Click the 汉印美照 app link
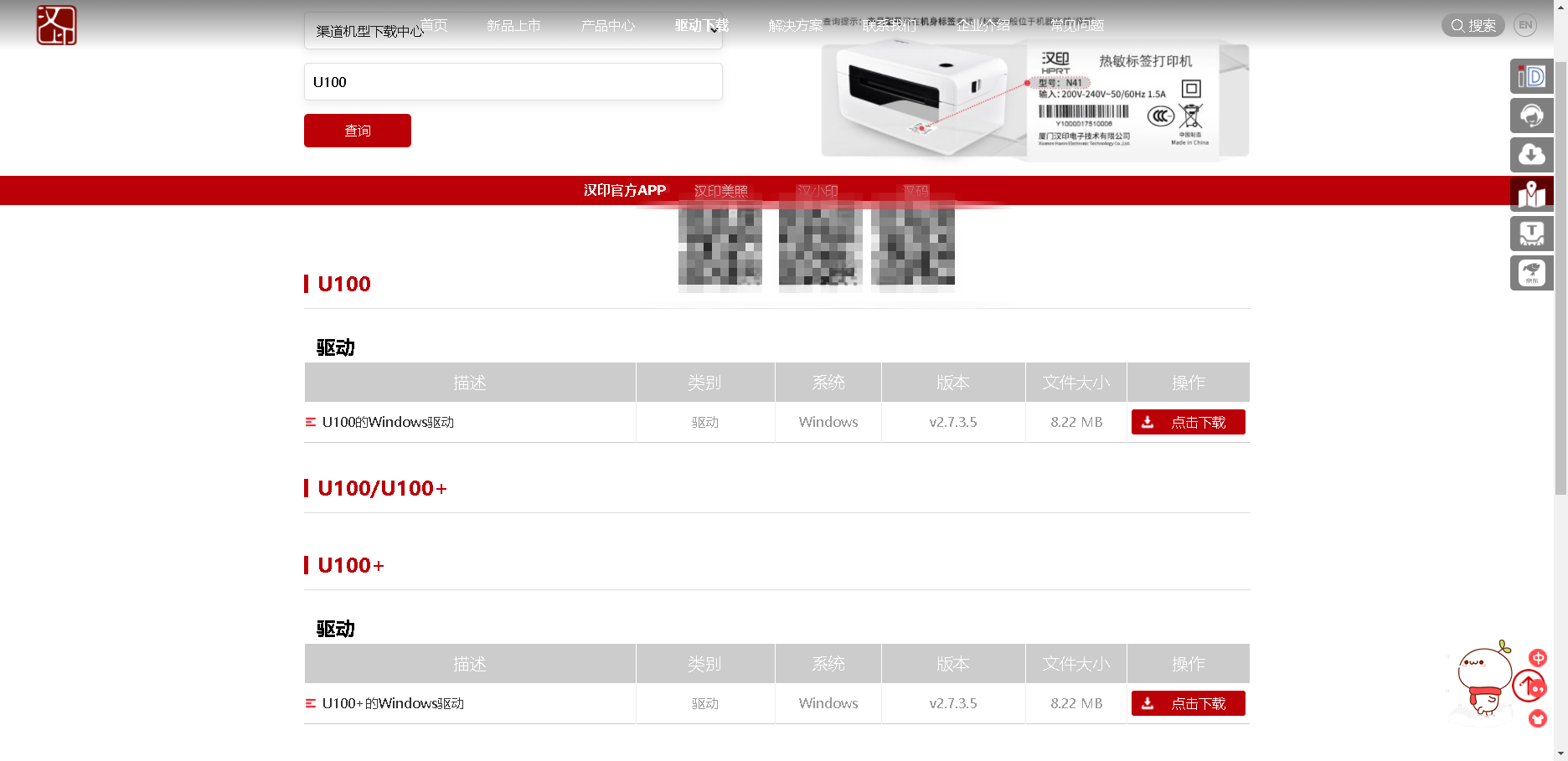This screenshot has height=761, width=1568. (721, 191)
